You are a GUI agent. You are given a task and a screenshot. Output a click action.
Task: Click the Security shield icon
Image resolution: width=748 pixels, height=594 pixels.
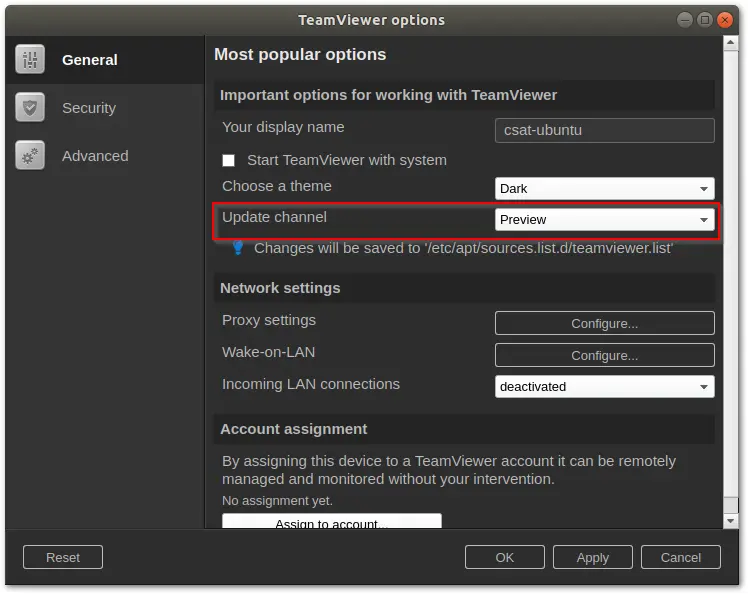30,107
